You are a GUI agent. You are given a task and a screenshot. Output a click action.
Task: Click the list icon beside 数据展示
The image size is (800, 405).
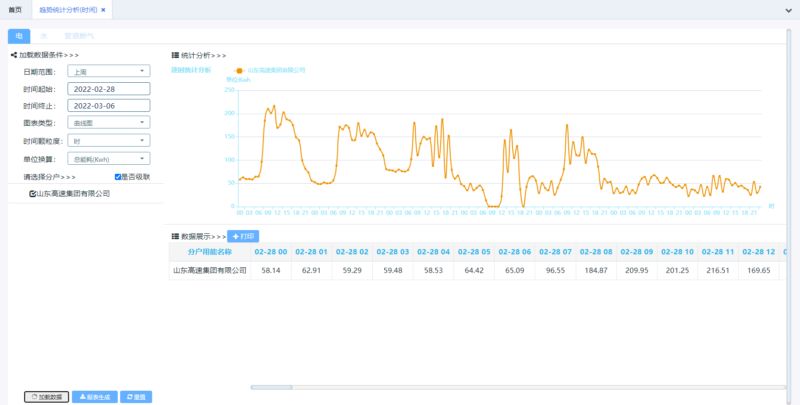click(176, 236)
